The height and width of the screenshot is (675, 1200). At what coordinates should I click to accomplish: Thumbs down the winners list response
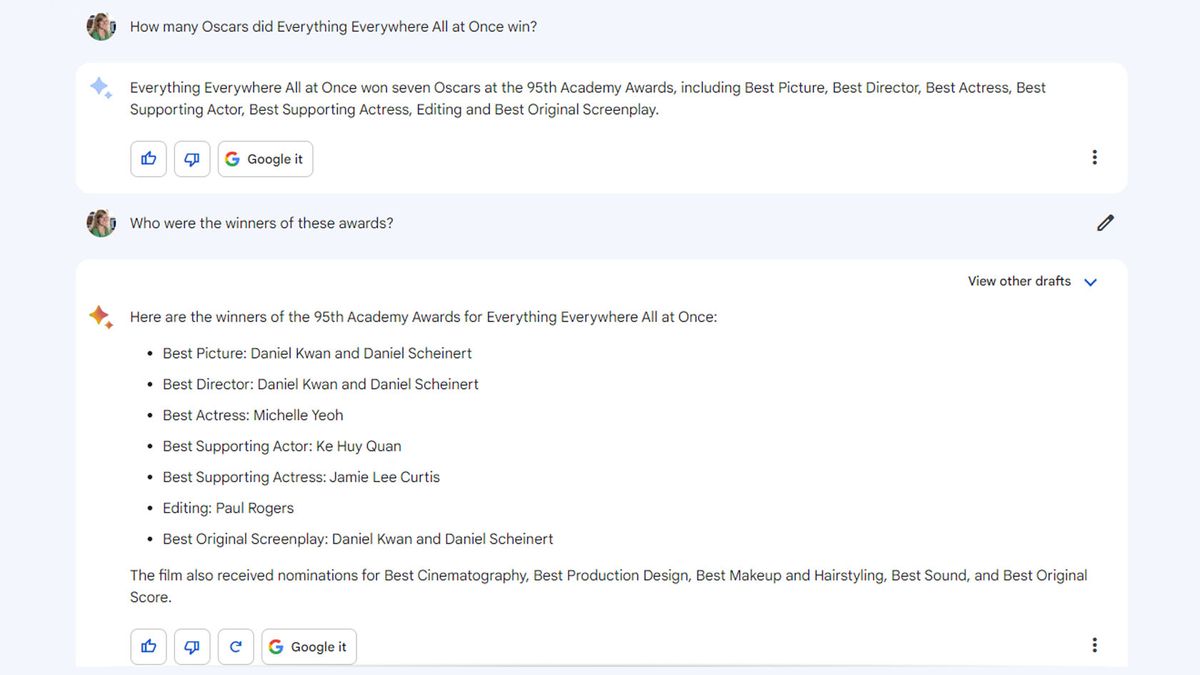tap(192, 646)
